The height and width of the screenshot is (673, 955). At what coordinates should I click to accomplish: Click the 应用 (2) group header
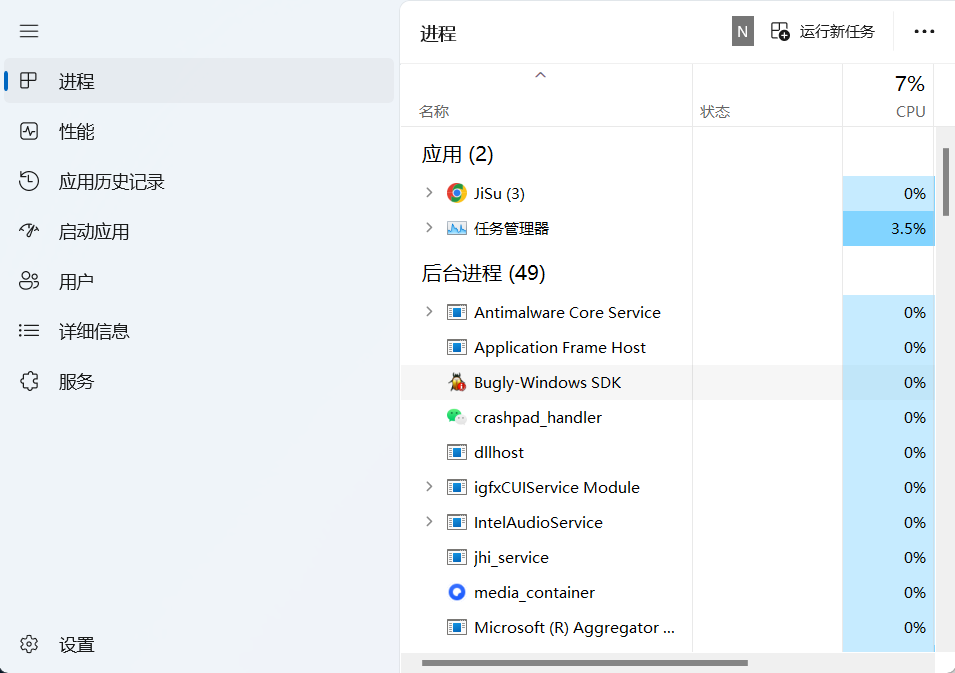point(457,154)
